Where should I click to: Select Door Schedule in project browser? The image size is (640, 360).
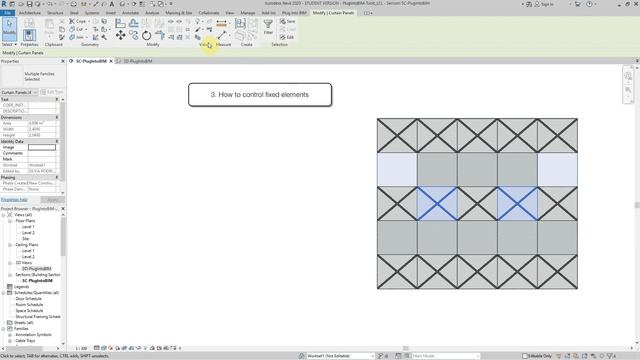point(28,299)
